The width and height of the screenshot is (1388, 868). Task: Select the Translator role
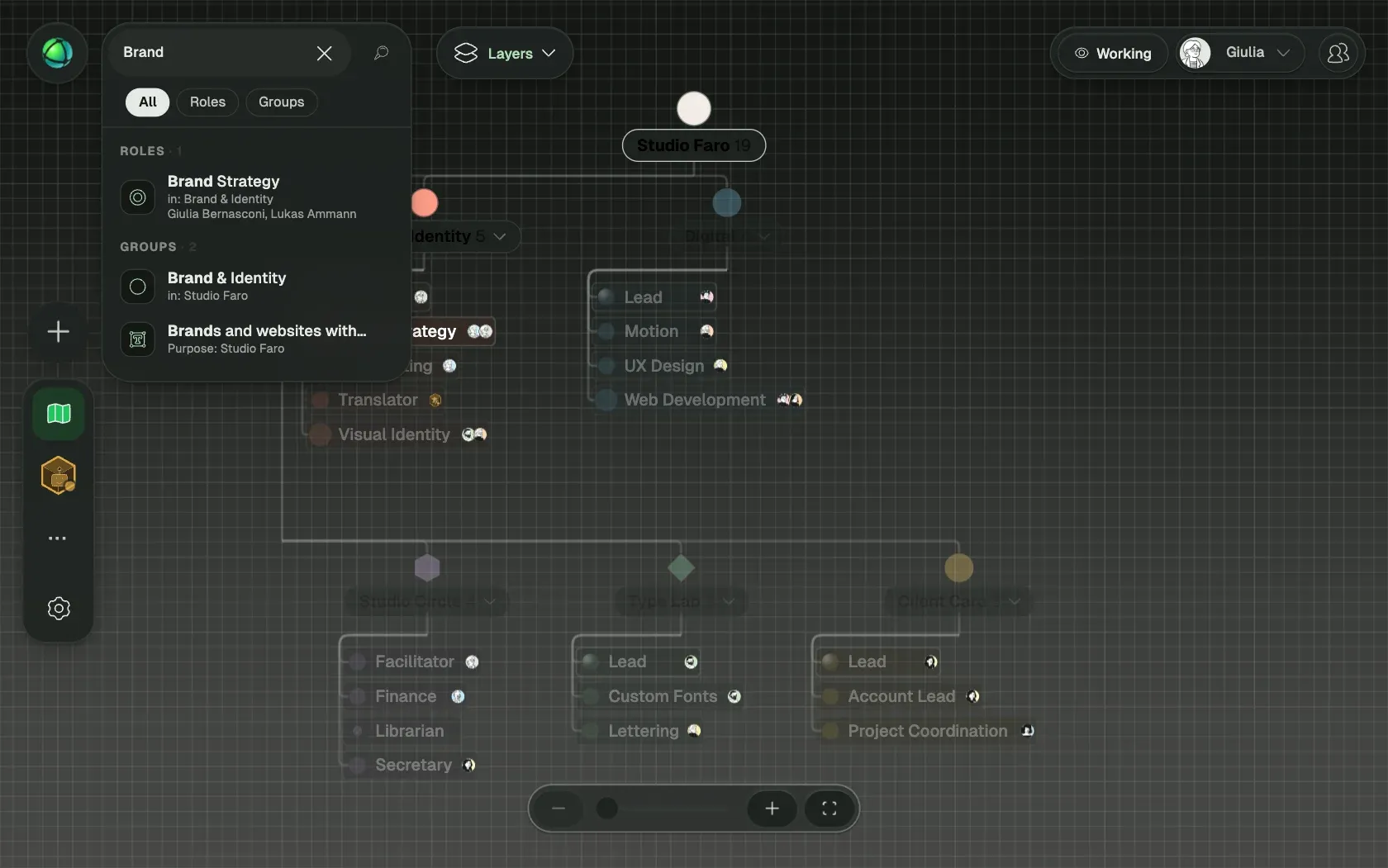(377, 400)
